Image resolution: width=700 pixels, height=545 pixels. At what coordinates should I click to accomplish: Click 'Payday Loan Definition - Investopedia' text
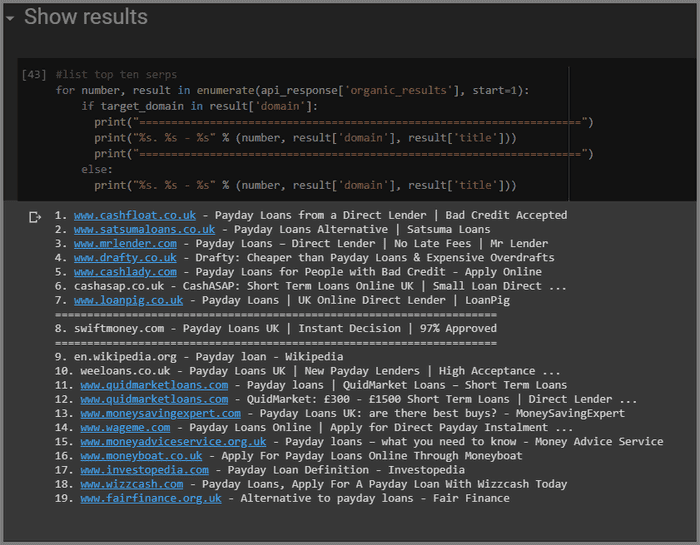pos(346,470)
